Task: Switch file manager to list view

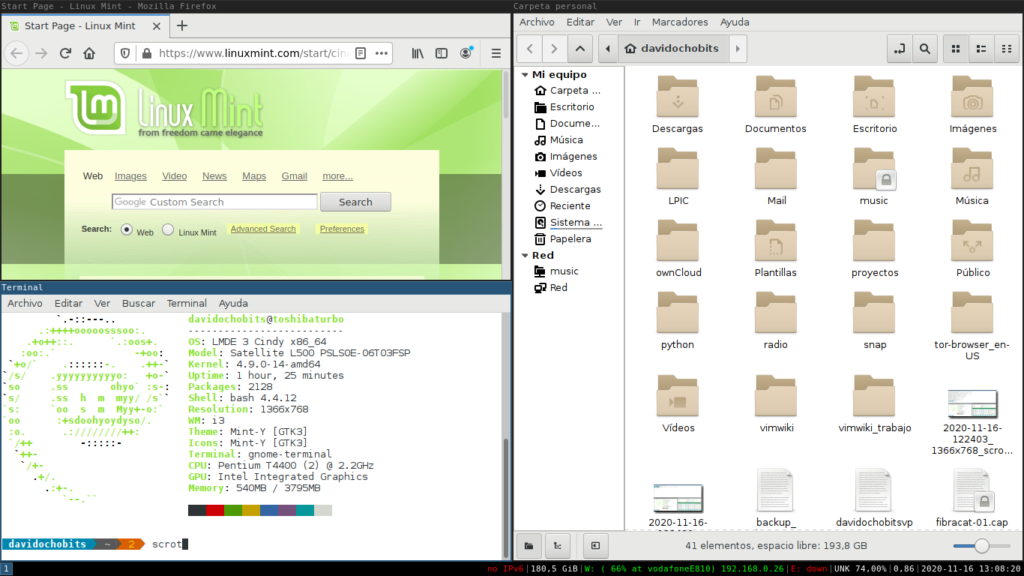Action: 981,48
